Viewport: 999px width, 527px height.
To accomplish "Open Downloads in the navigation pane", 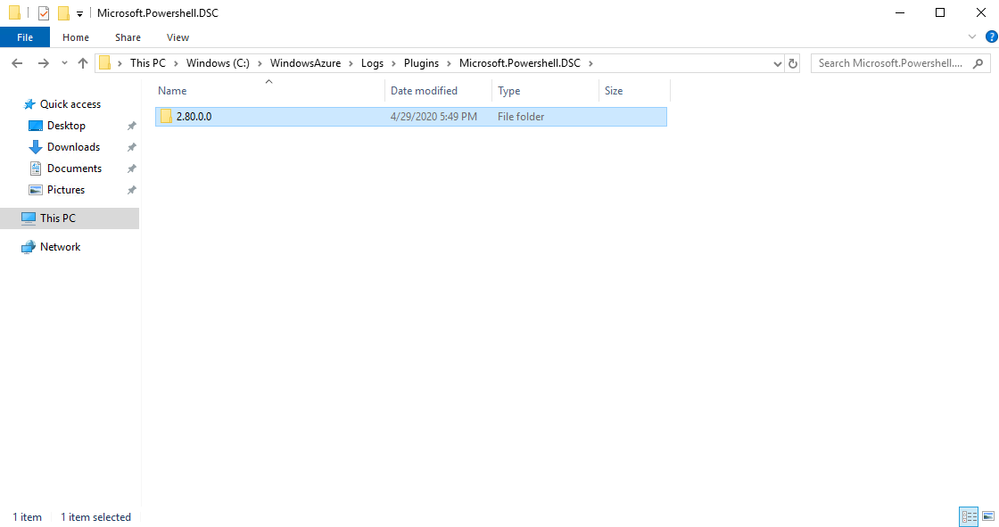I will (x=73, y=147).
